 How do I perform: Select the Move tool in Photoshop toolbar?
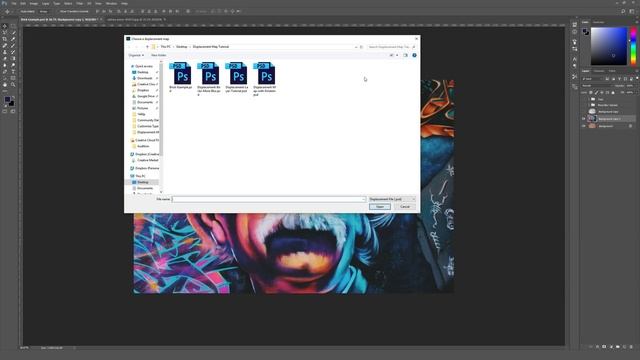(x=5, y=26)
